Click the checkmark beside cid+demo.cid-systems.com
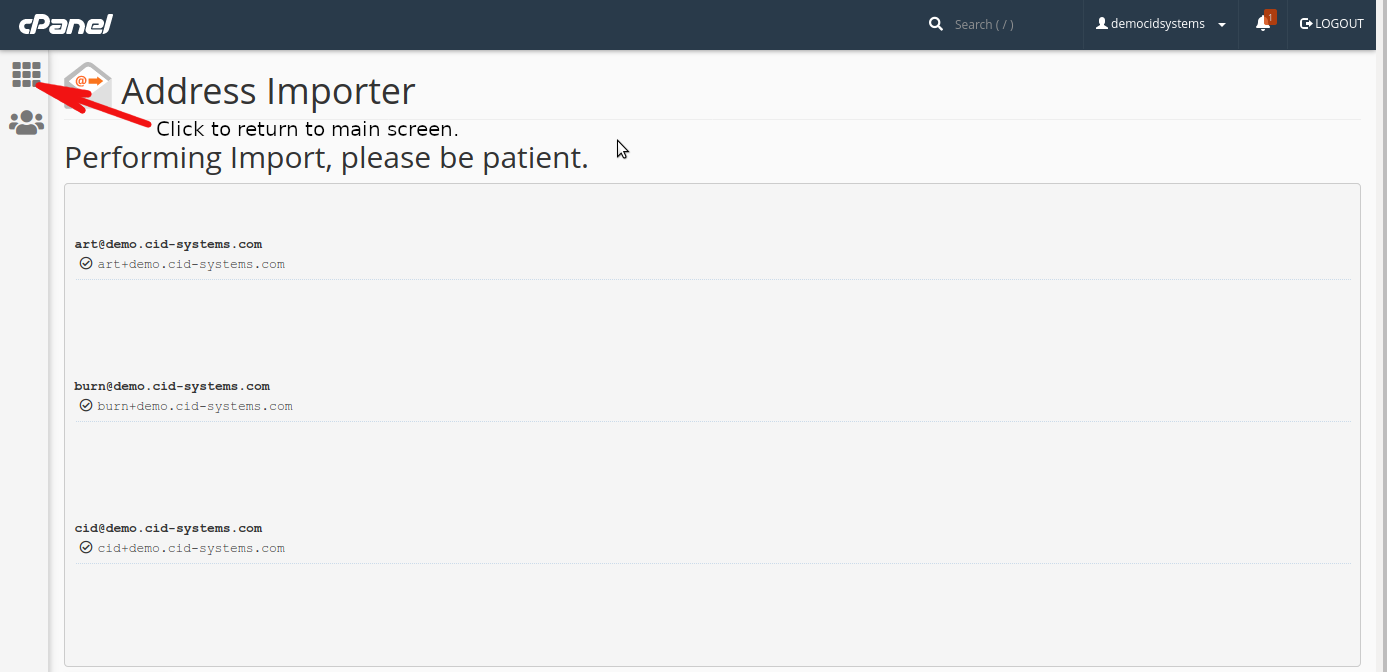Screen dimensions: 1387x672 pos(86,548)
